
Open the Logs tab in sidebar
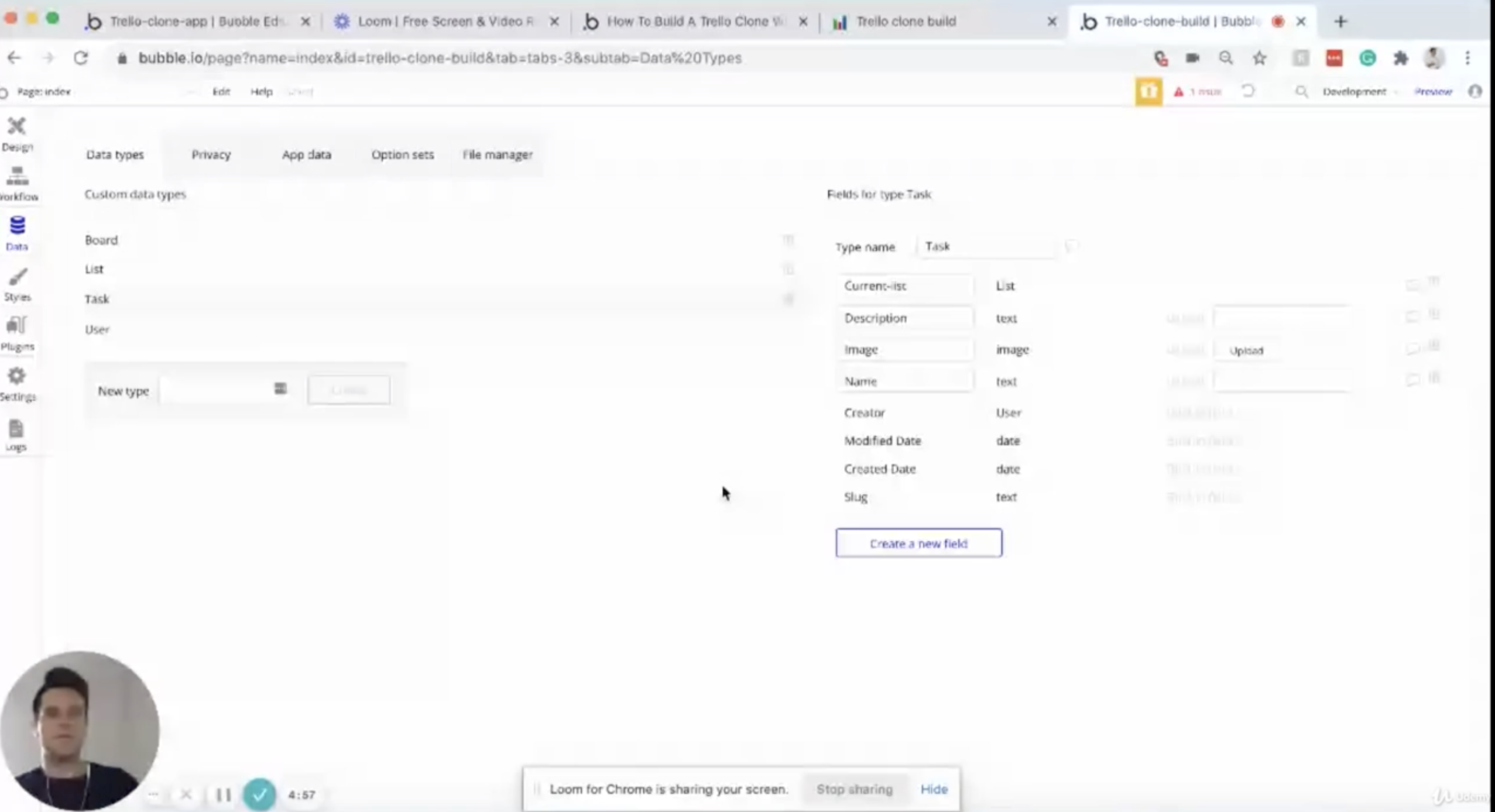(x=16, y=435)
